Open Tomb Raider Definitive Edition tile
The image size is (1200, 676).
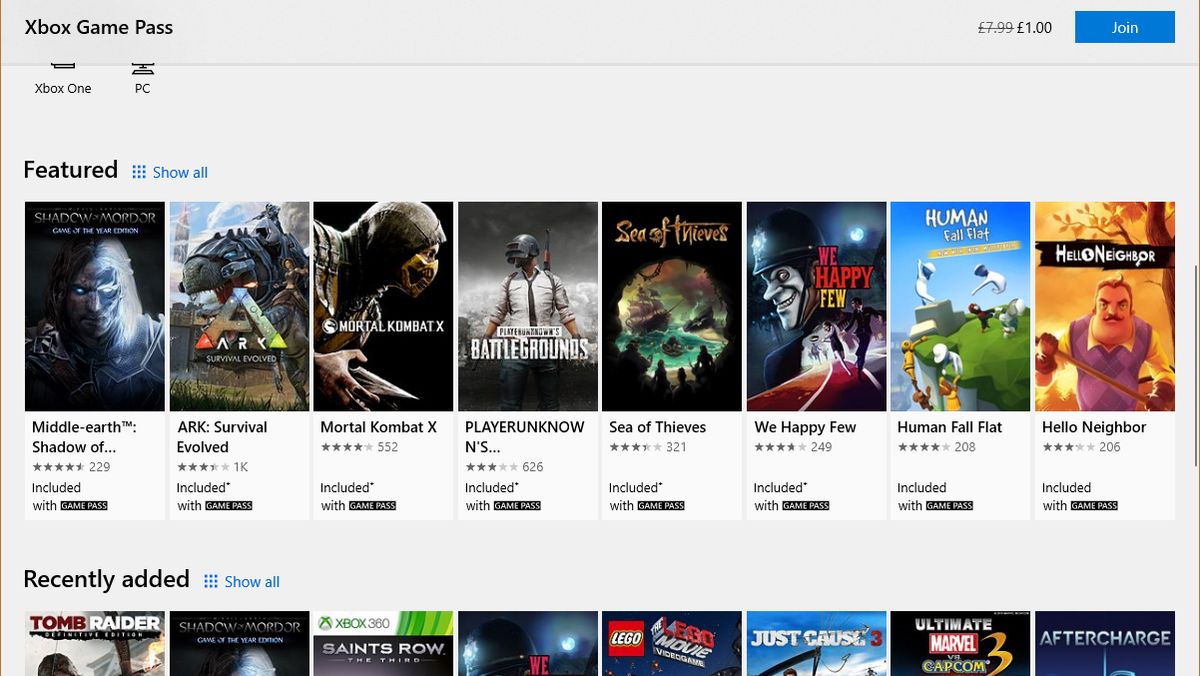click(x=94, y=643)
